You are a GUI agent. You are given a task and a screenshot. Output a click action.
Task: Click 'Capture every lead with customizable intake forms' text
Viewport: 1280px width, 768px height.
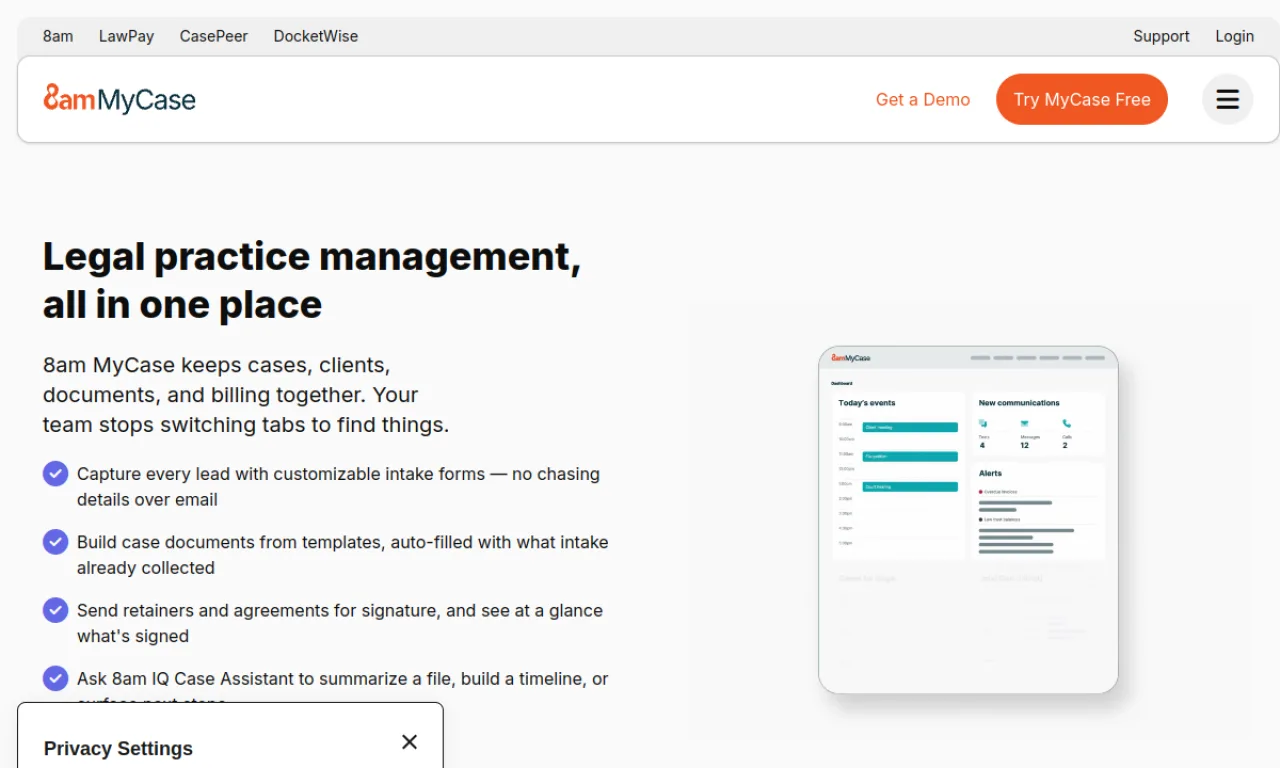[x=281, y=474]
